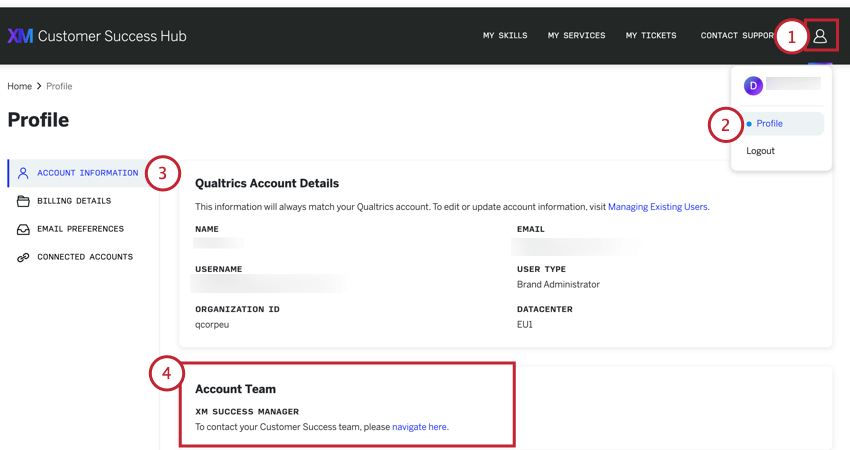Switch to Connected Accounts section
This screenshot has height=450, width=850.
[x=85, y=258]
